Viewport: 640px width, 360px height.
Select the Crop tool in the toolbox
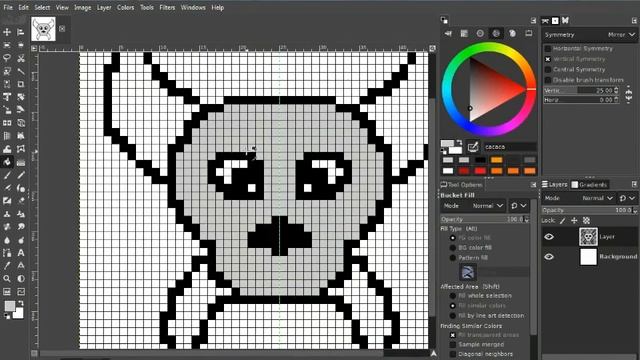tap(20, 84)
